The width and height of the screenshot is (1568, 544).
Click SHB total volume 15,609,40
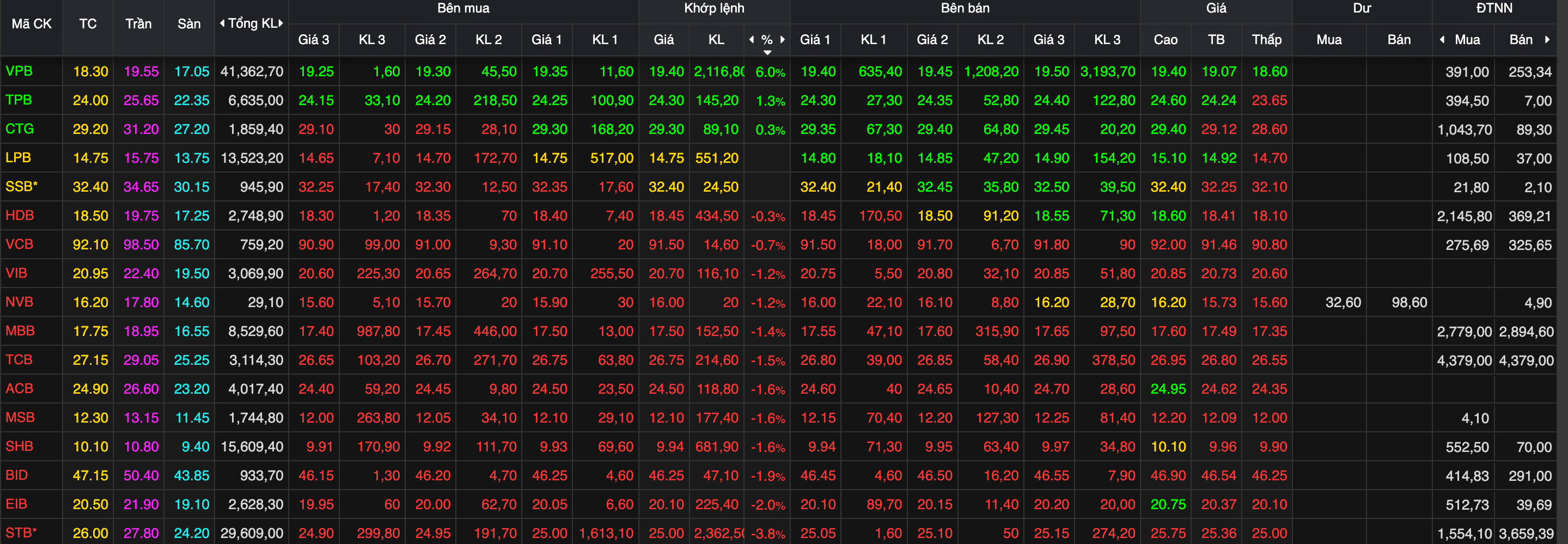pos(252,447)
